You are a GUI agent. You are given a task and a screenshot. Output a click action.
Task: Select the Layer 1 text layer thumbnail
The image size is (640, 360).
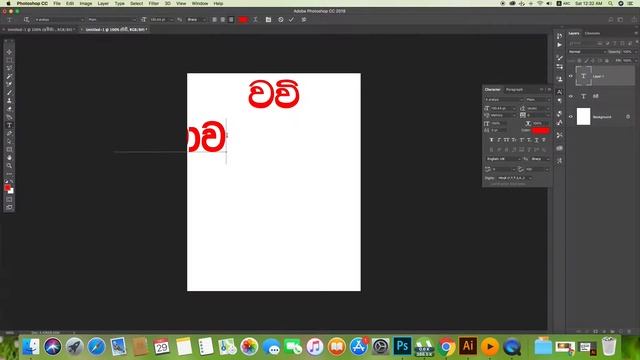coord(583,76)
